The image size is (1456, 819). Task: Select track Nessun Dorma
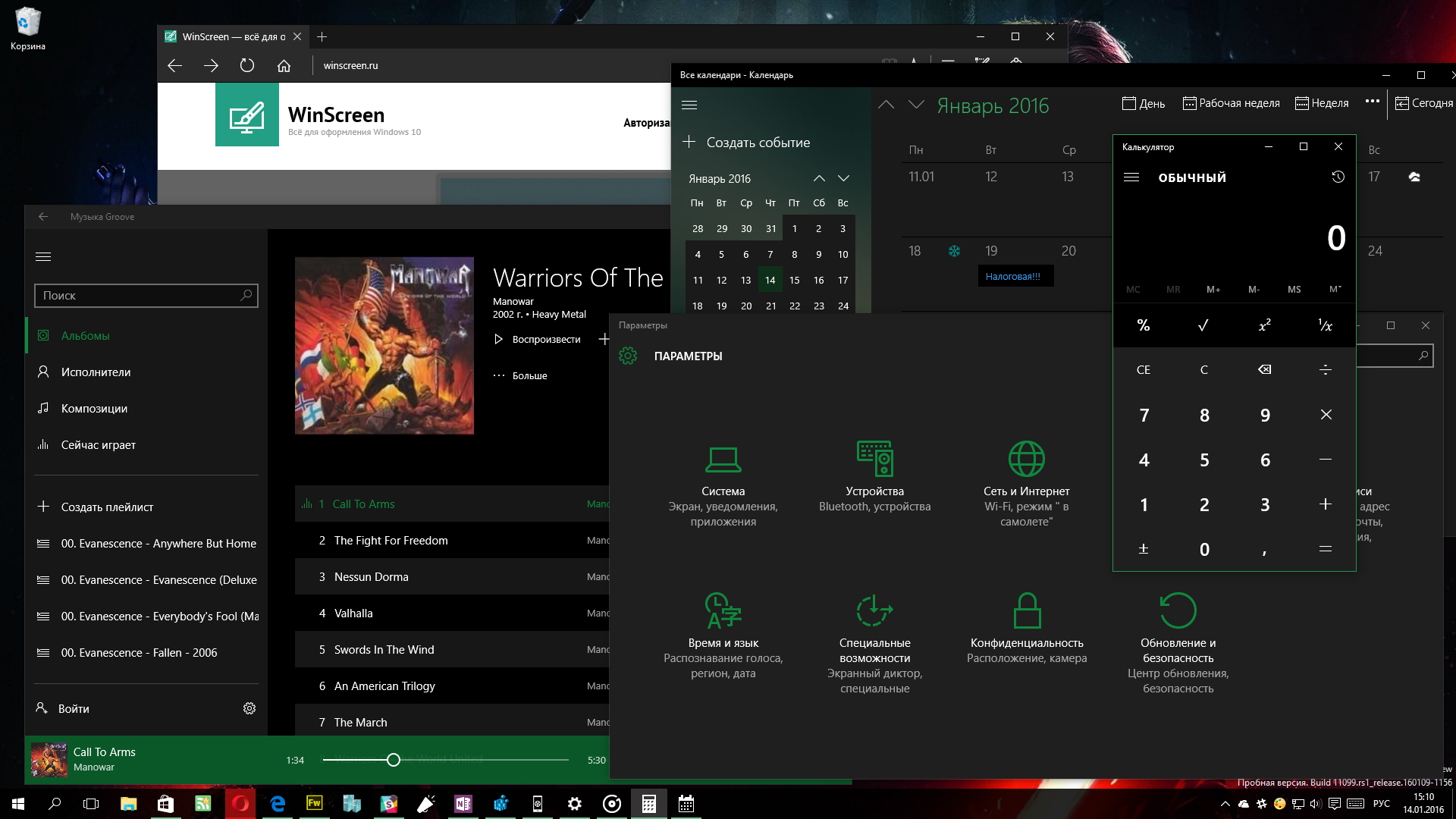point(452,576)
